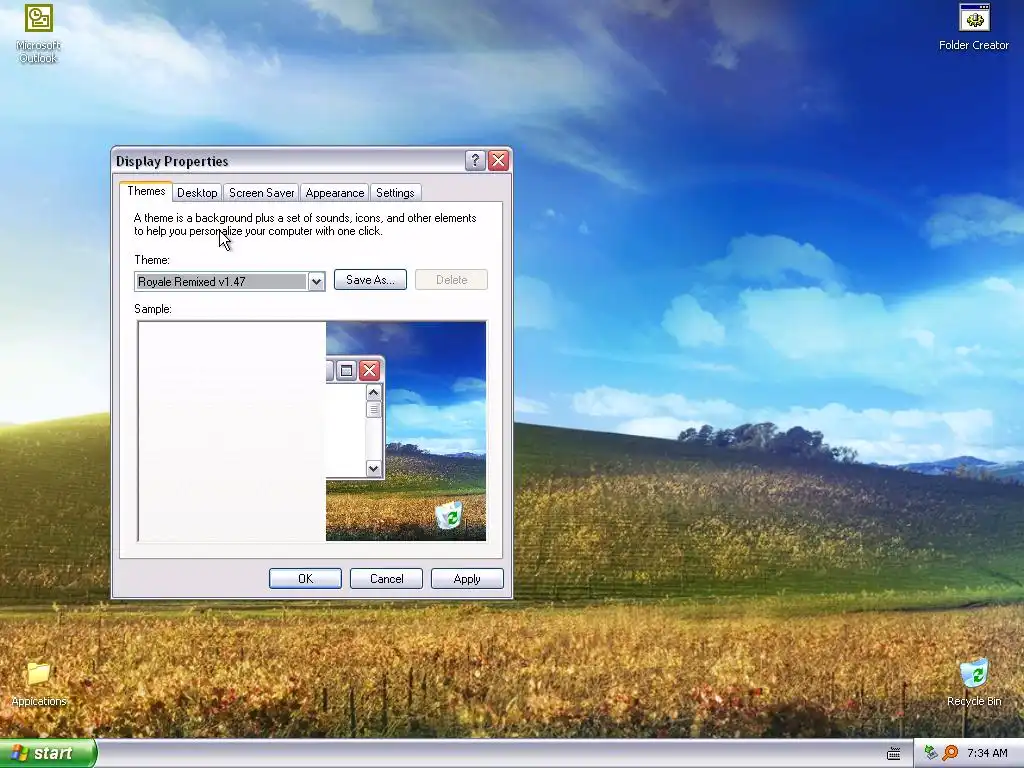Switch to the Settings tab
Screen dimensions: 1024x768
[x=395, y=193]
